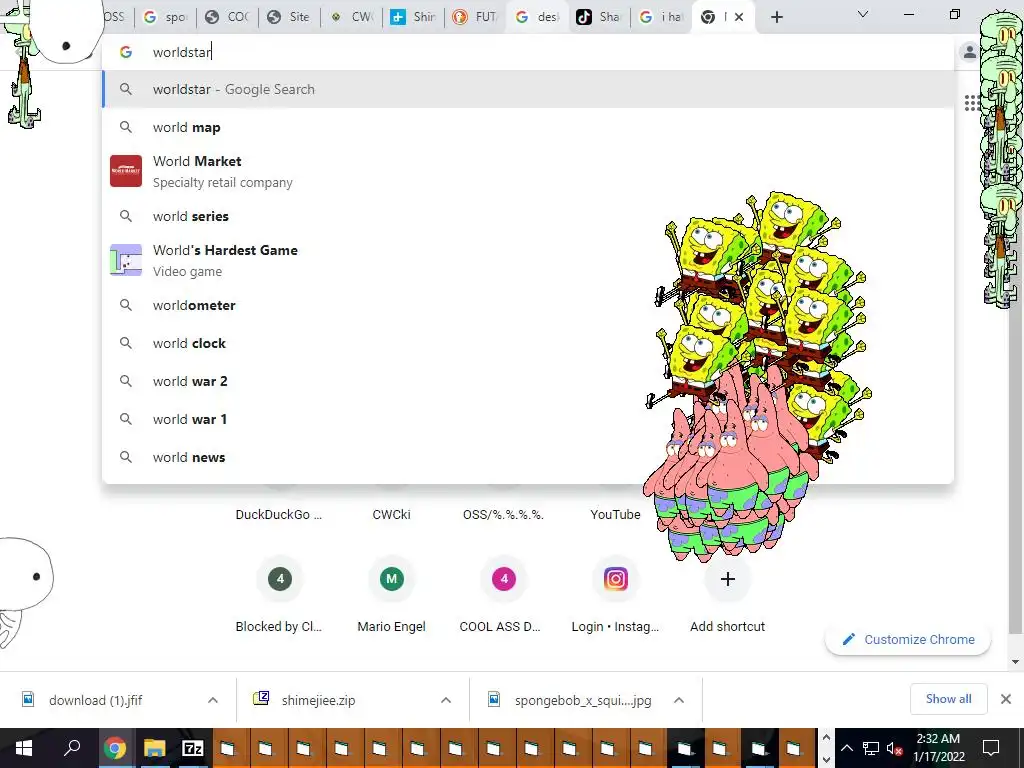Viewport: 1024px width, 768px height.
Task: Click the World Market logo suggestion
Action: (126, 171)
